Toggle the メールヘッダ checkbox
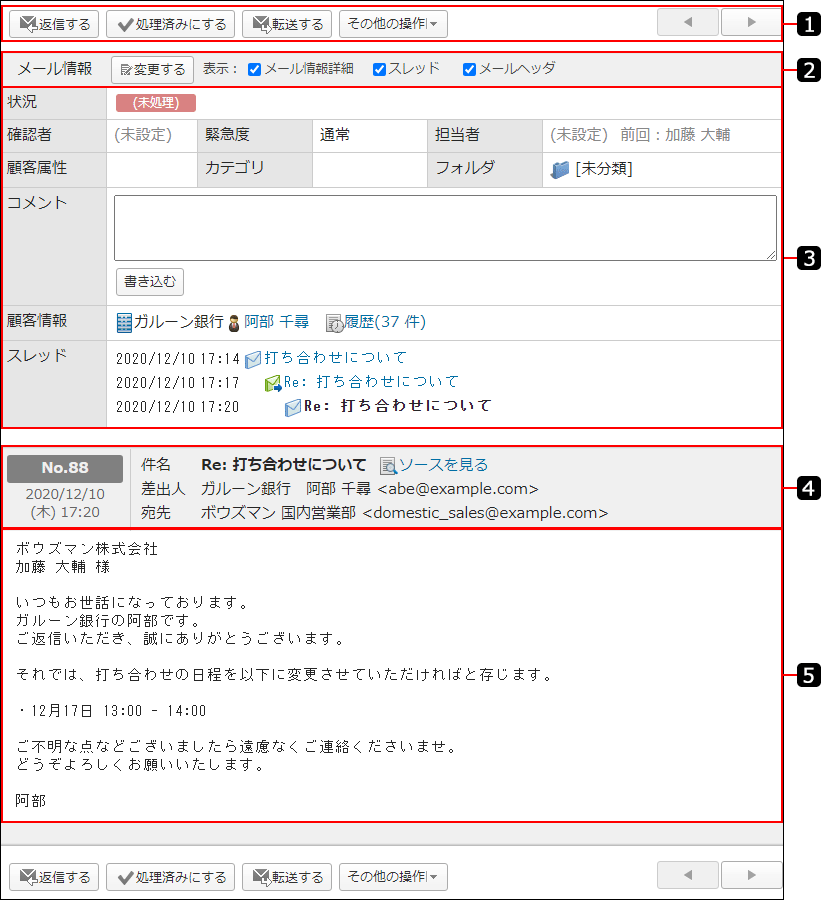 point(469,69)
